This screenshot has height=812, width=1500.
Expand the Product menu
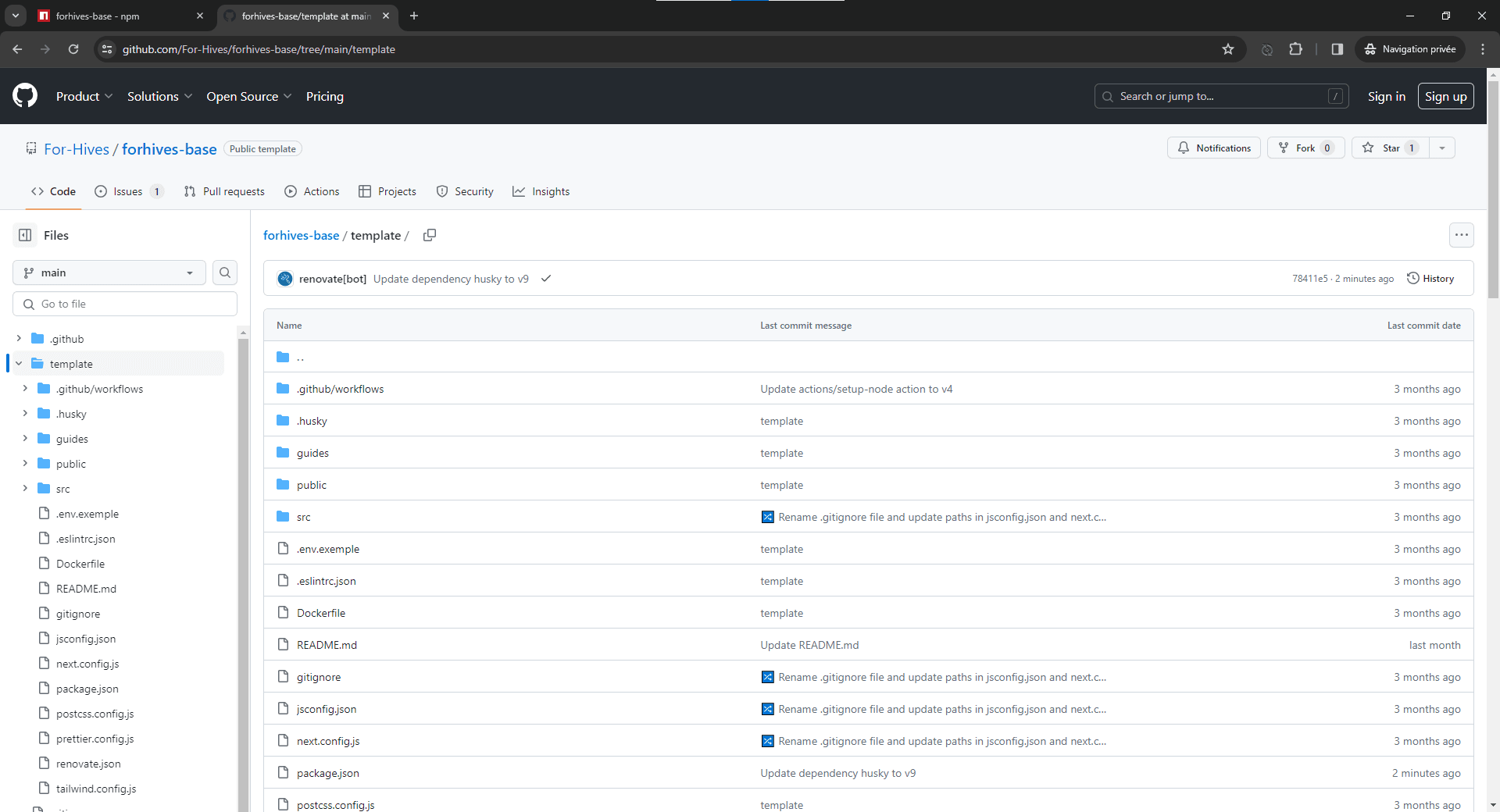[x=84, y=96]
